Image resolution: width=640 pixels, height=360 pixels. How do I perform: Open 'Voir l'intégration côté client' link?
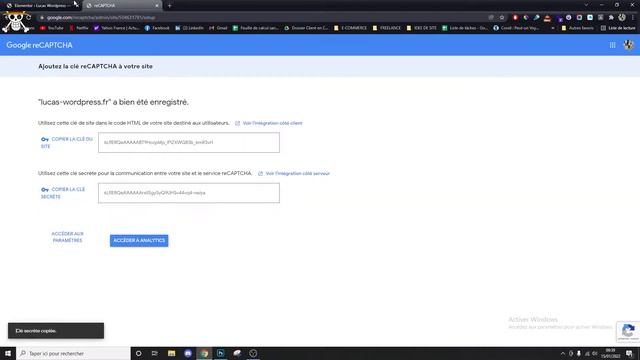[272, 123]
